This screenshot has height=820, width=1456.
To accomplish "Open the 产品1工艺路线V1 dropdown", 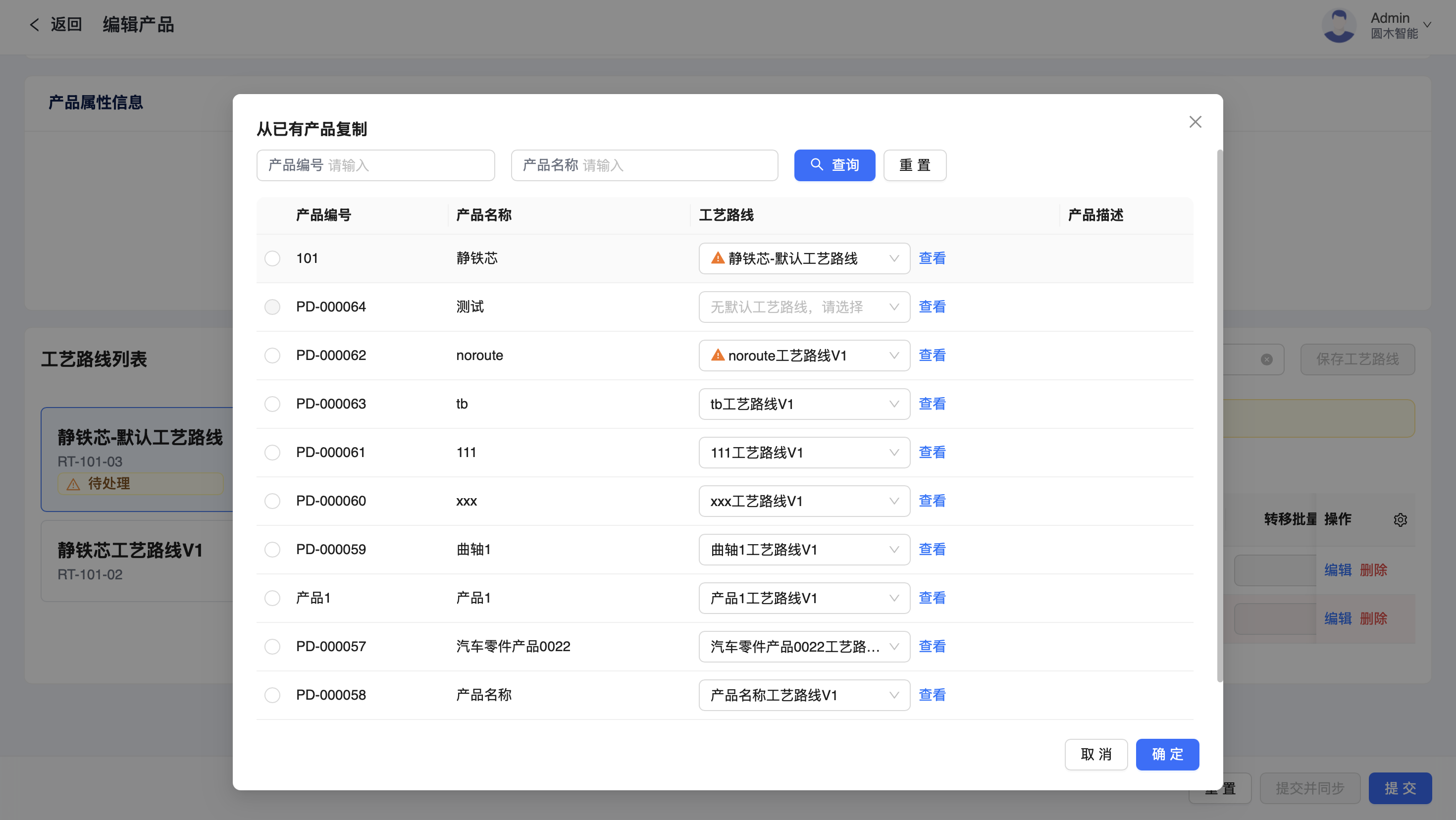I will pyautogui.click(x=804, y=598).
